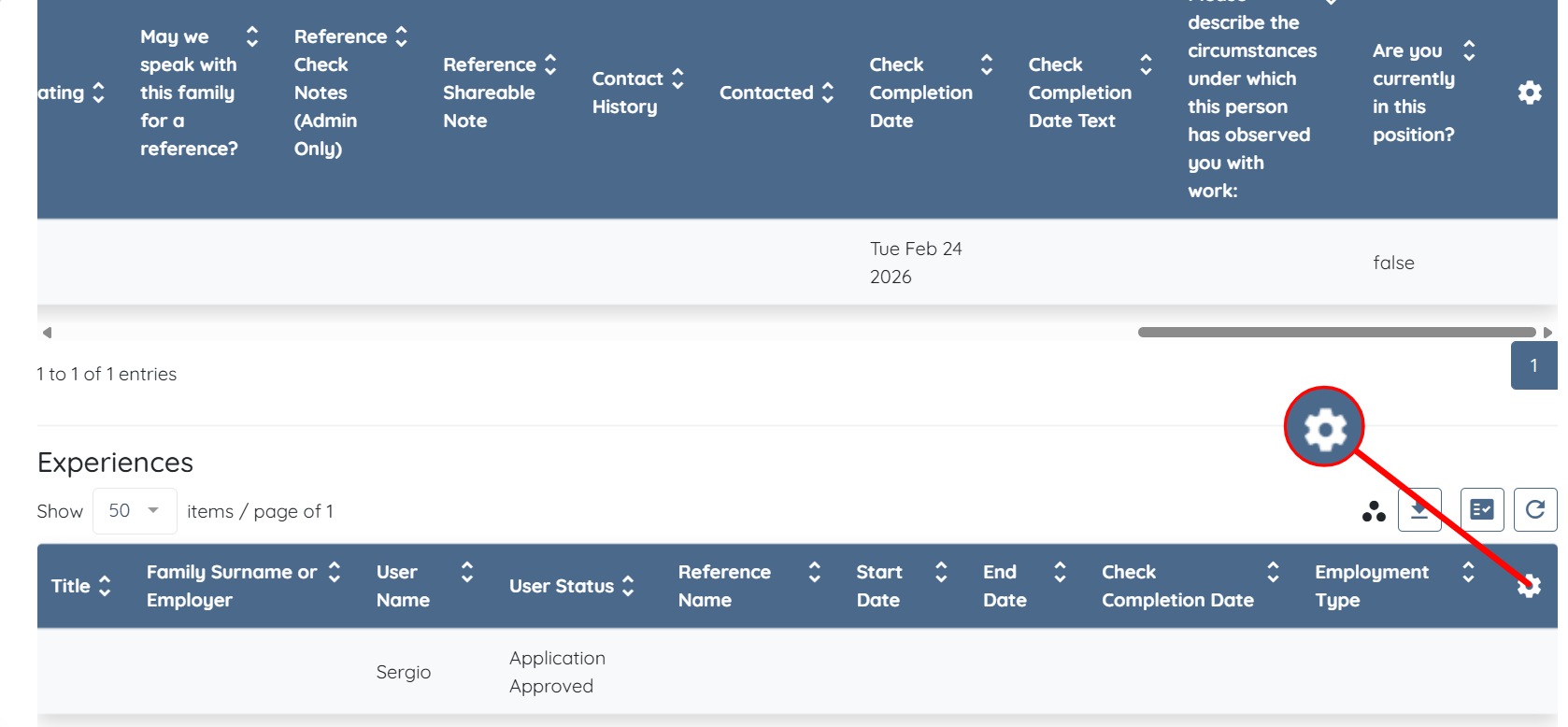The width and height of the screenshot is (1568, 727).
Task: Click the three-dots icon beside the download button
Action: [1374, 511]
